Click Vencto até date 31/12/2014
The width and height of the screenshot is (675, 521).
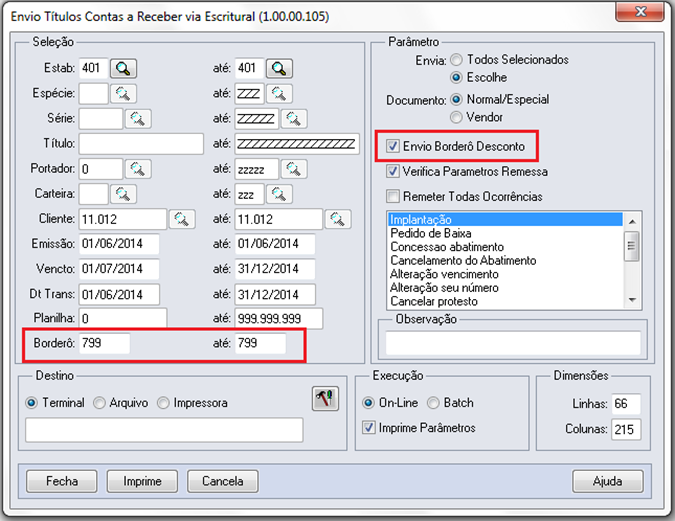275,269
